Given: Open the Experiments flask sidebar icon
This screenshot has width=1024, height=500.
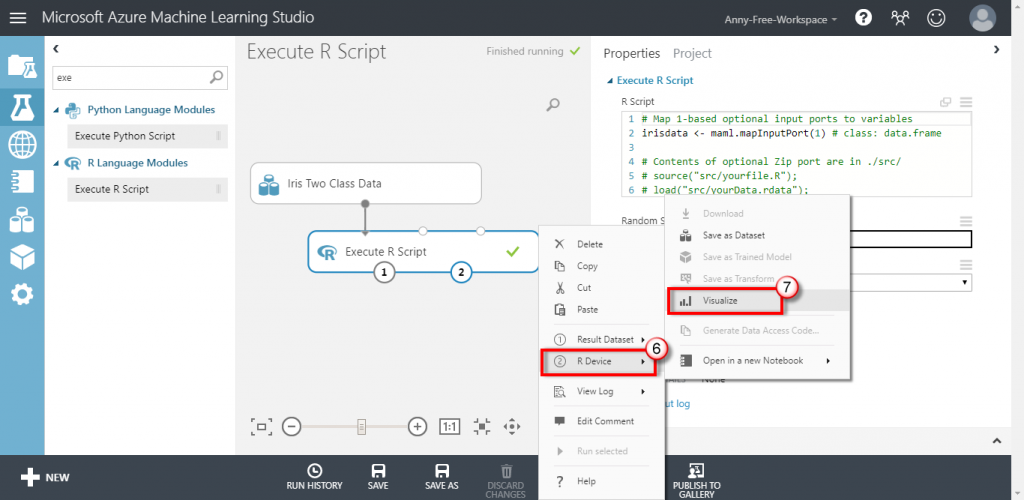Looking at the screenshot, I should tap(22, 106).
